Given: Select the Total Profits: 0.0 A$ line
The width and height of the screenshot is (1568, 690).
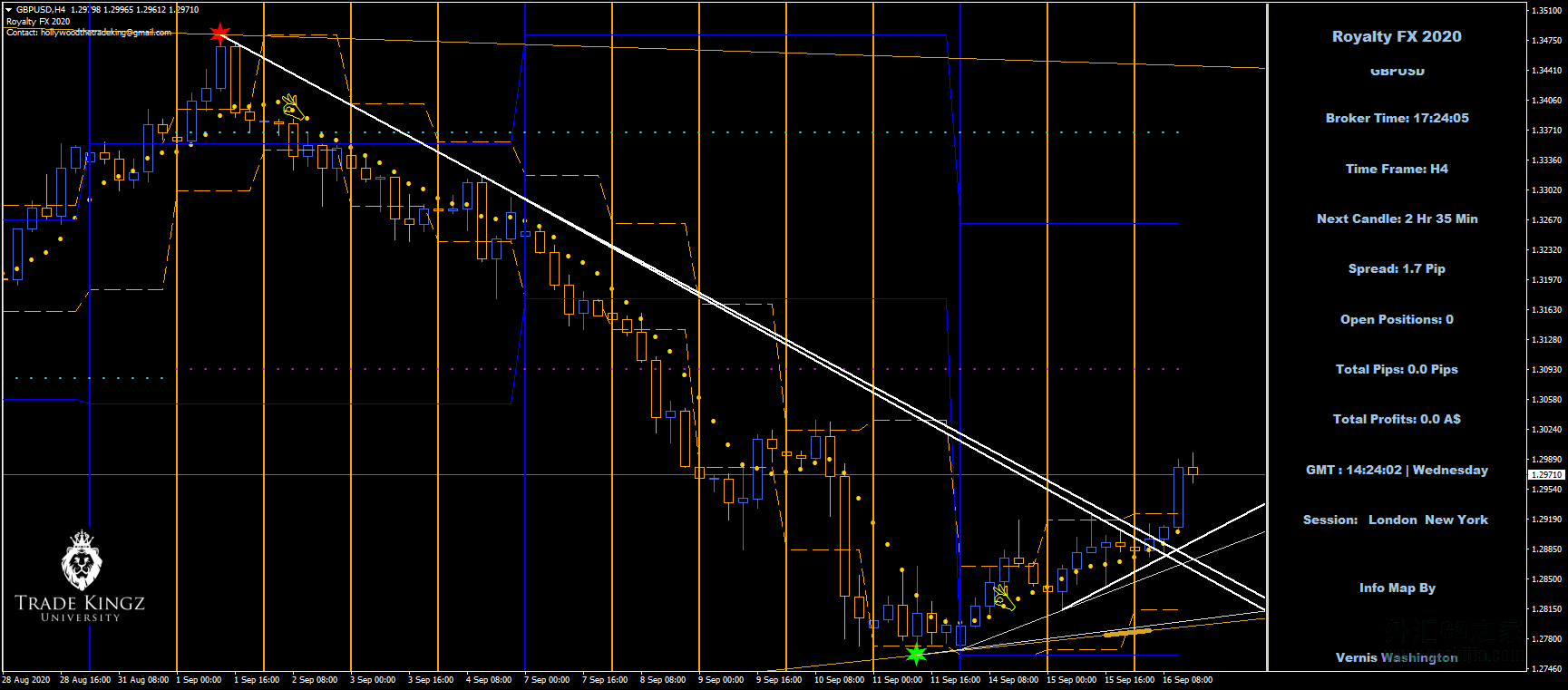Looking at the screenshot, I should (x=1397, y=419).
